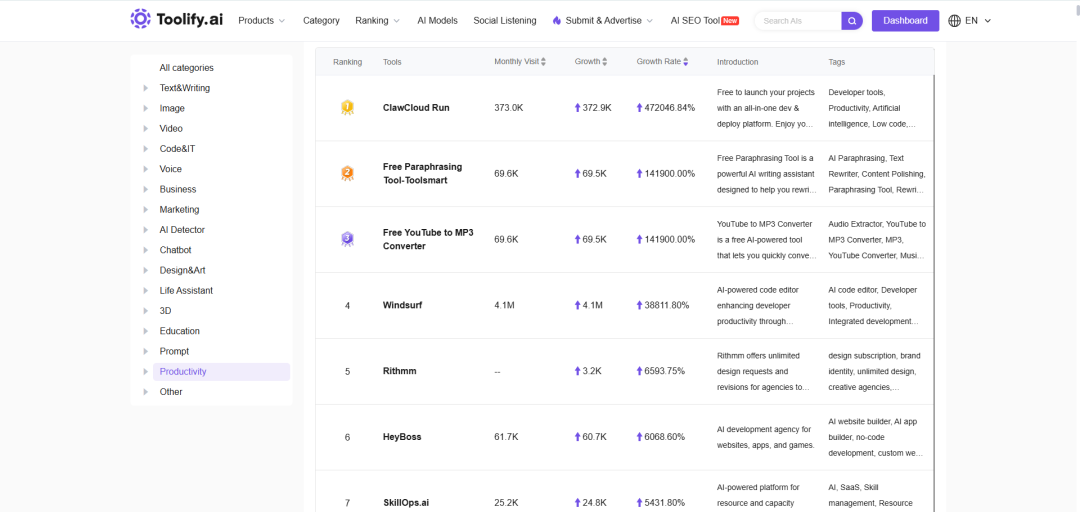This screenshot has width=1080, height=512.
Task: Expand the Productivity category arrow
Action: pos(145,371)
